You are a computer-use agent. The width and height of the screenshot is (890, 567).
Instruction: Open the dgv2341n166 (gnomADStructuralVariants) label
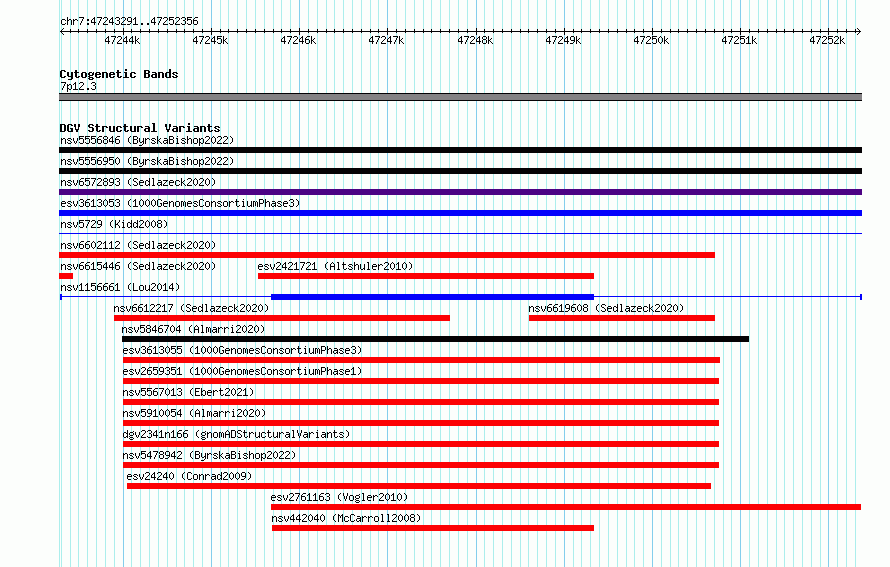tap(236, 434)
